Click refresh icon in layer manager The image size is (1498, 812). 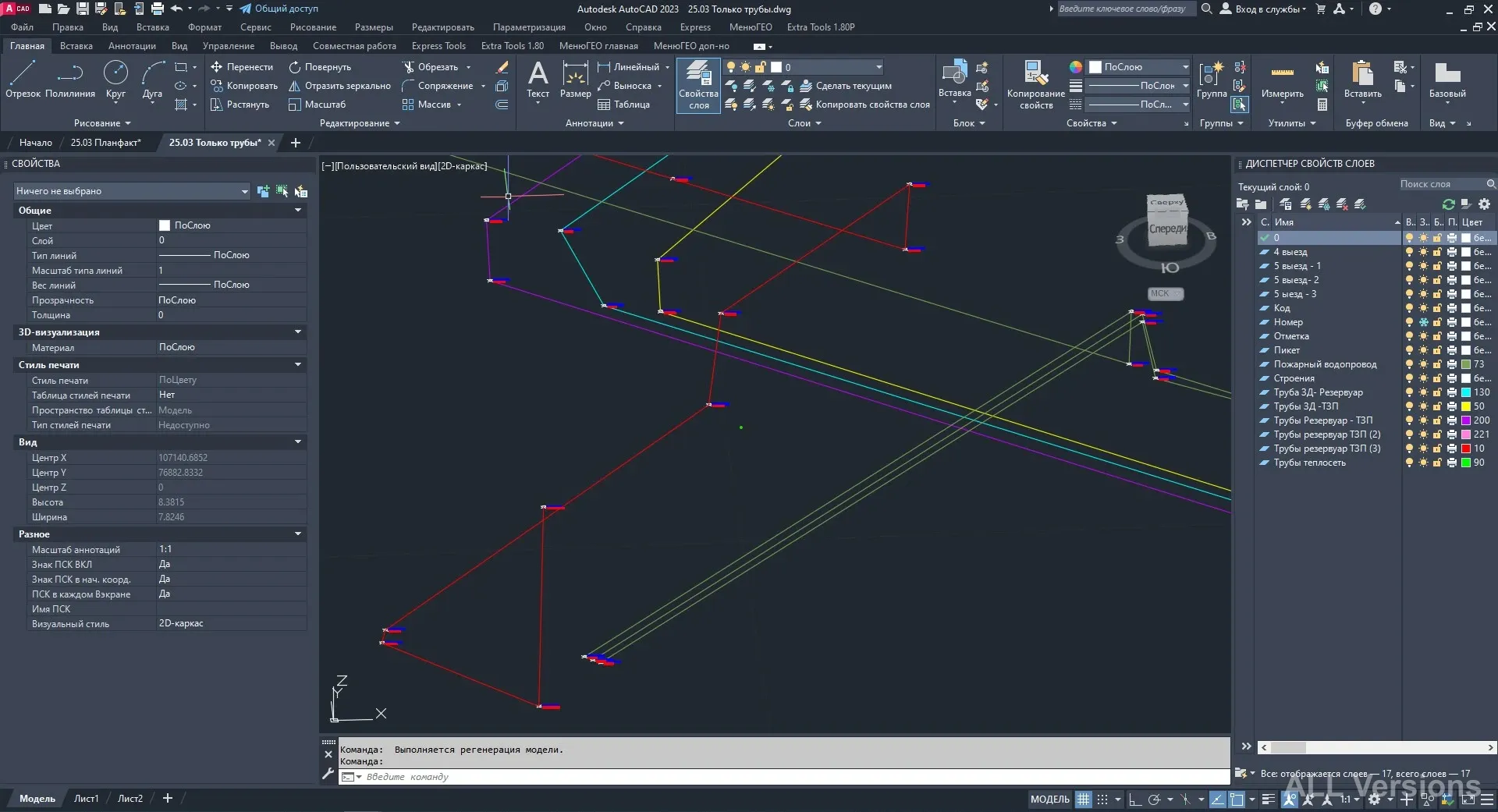(1448, 204)
